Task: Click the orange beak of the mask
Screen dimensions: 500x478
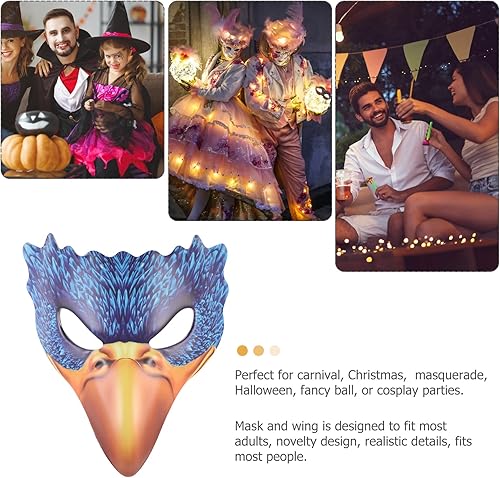Action: click(127, 410)
